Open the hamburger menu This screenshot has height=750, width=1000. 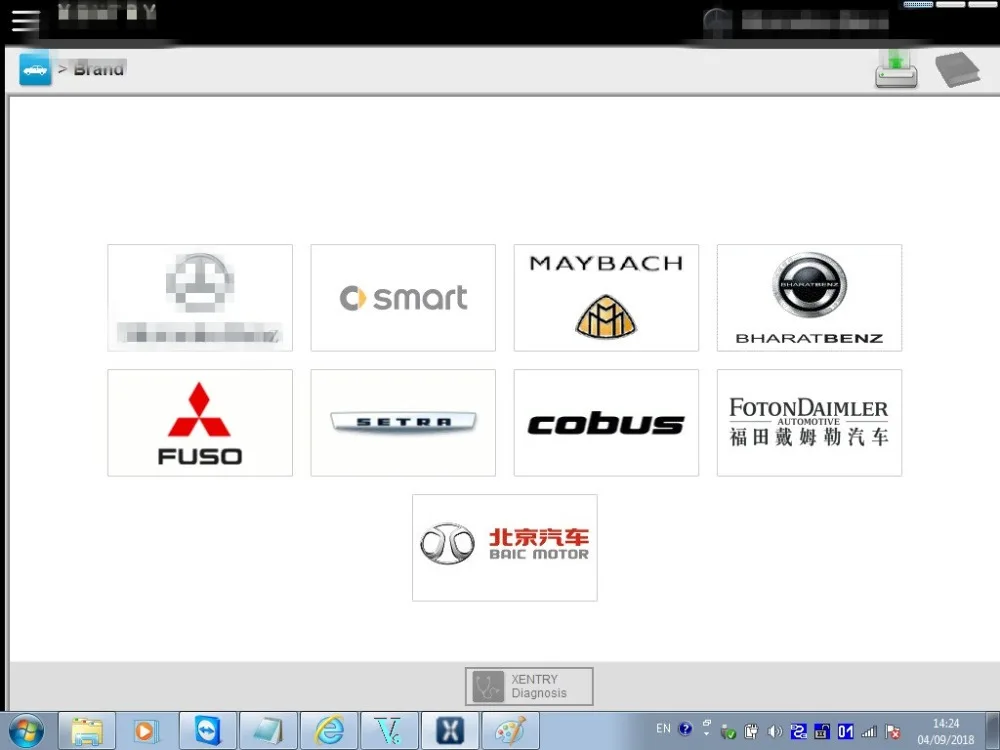click(x=26, y=21)
